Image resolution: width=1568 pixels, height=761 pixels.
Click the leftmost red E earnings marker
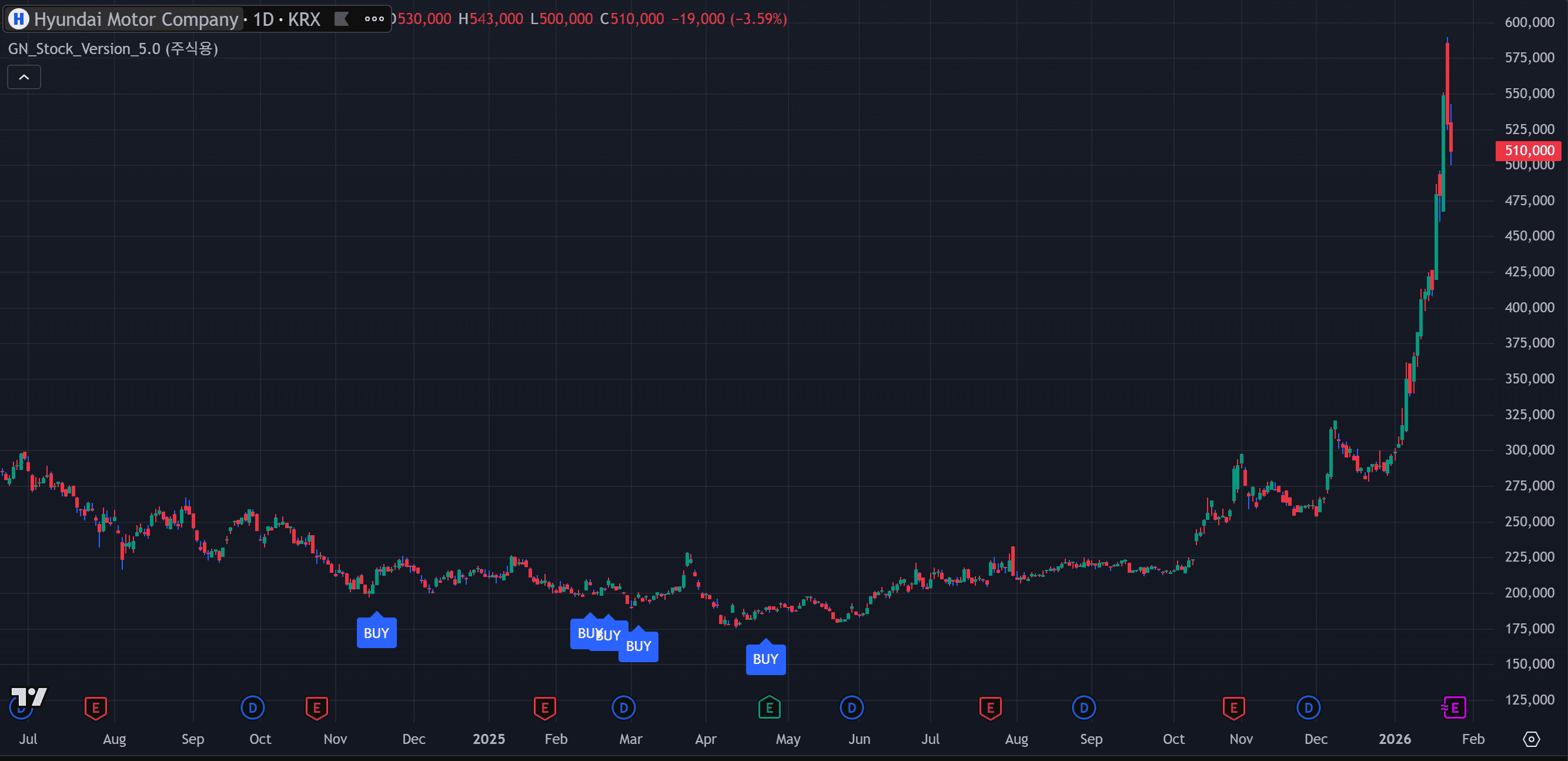(96, 707)
